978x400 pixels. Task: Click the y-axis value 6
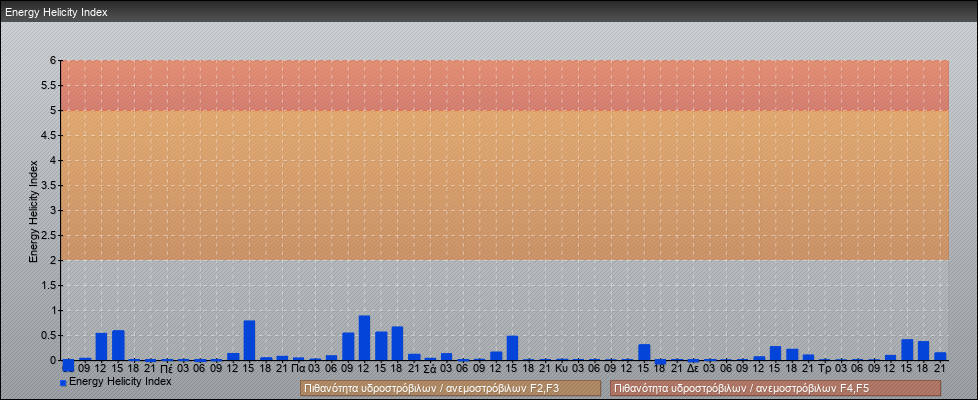pyautogui.click(x=54, y=61)
